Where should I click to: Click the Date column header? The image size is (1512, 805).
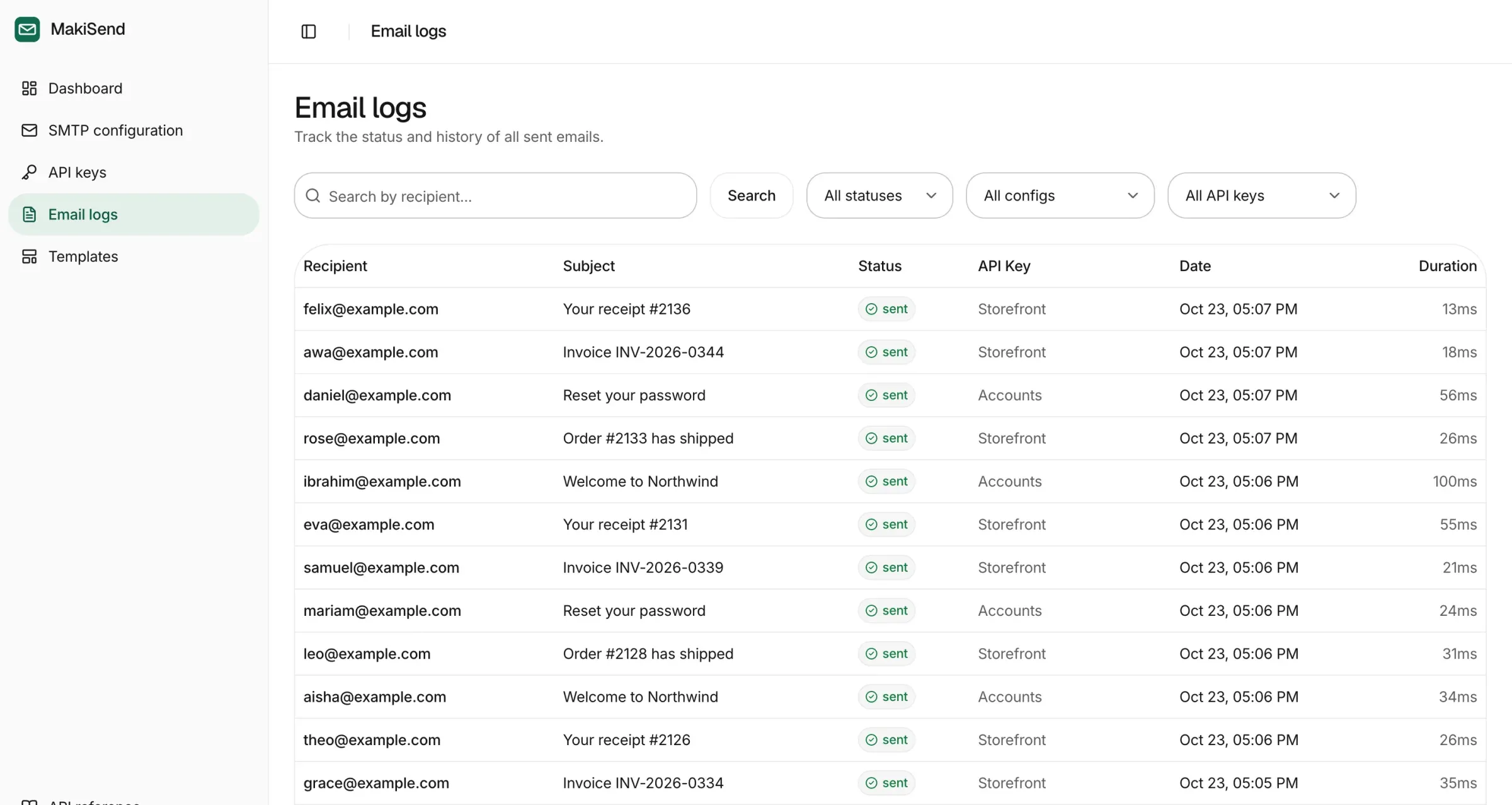click(1195, 266)
